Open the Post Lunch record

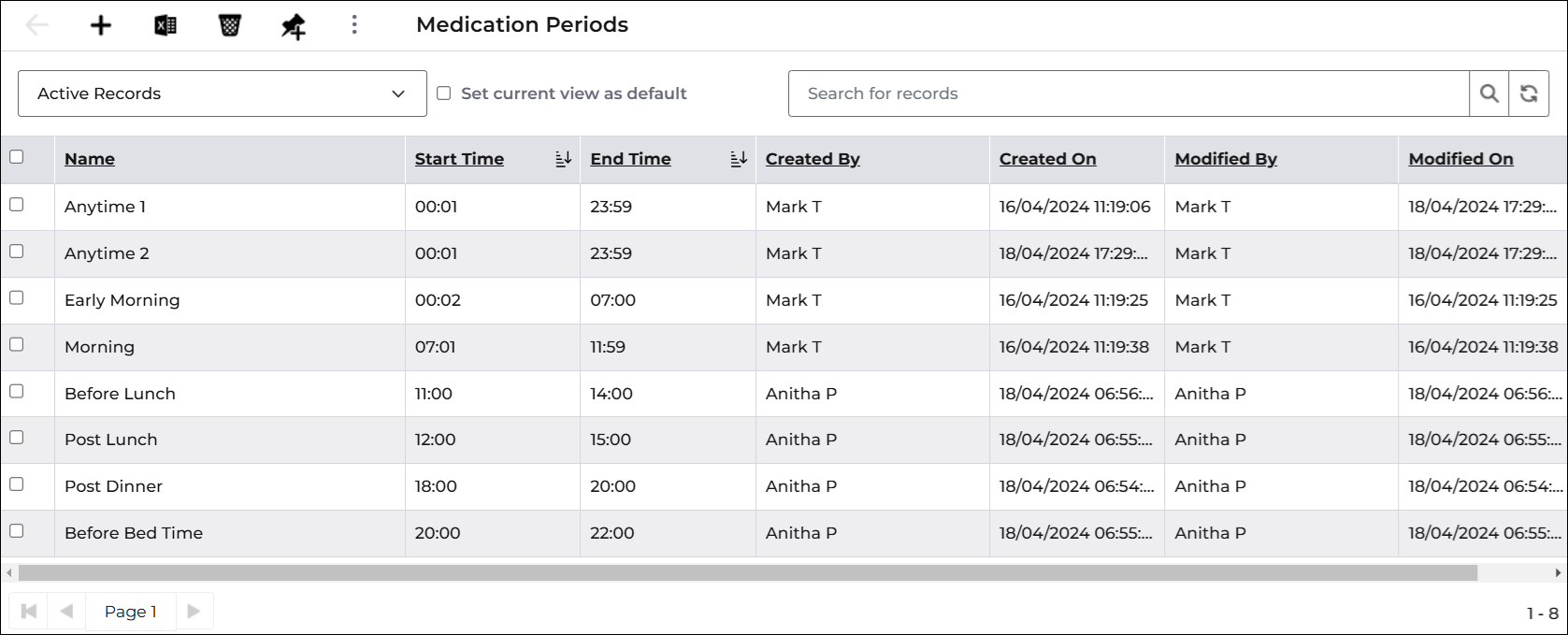pos(110,440)
